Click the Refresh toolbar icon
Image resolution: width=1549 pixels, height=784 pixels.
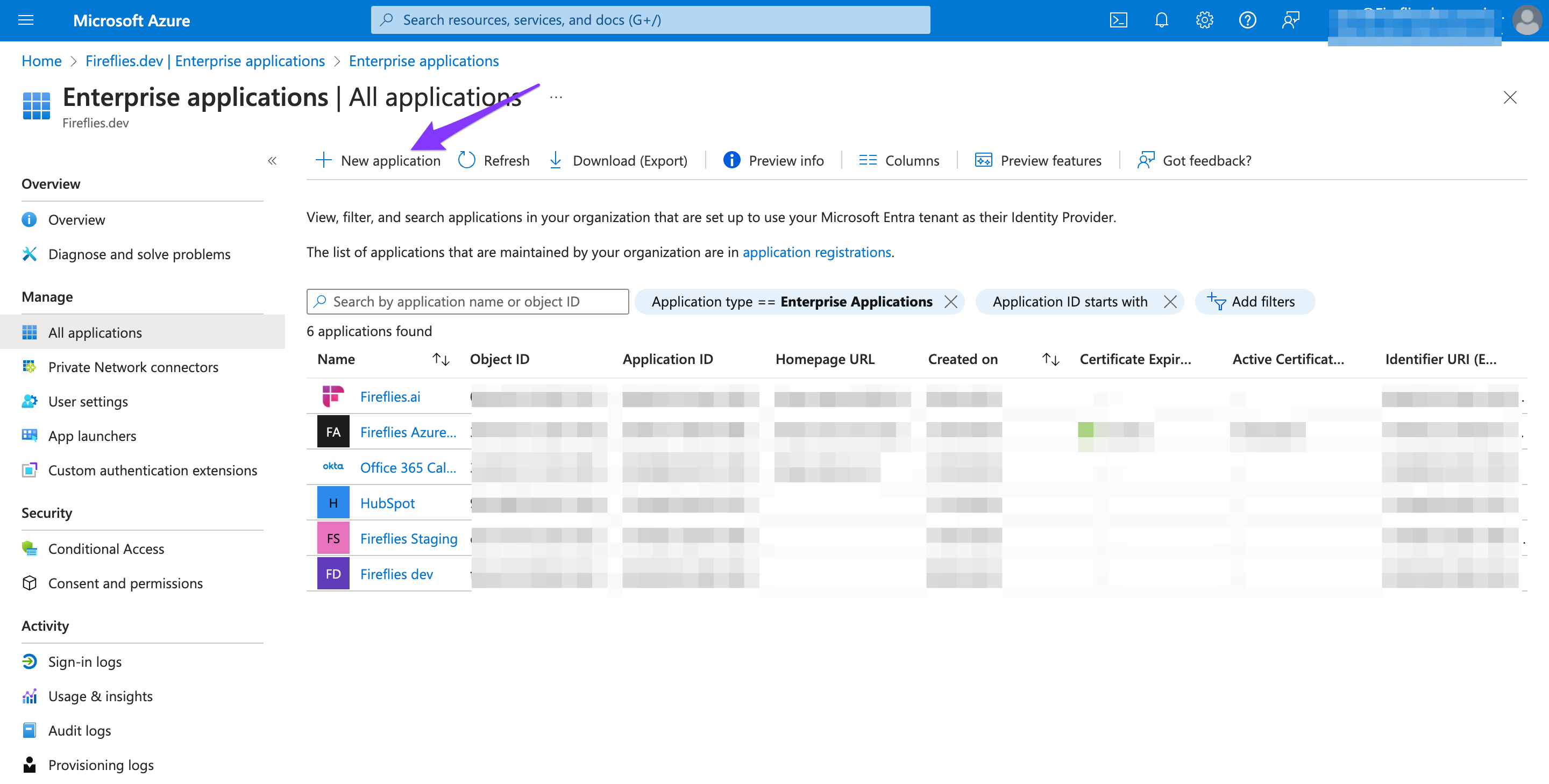tap(467, 161)
